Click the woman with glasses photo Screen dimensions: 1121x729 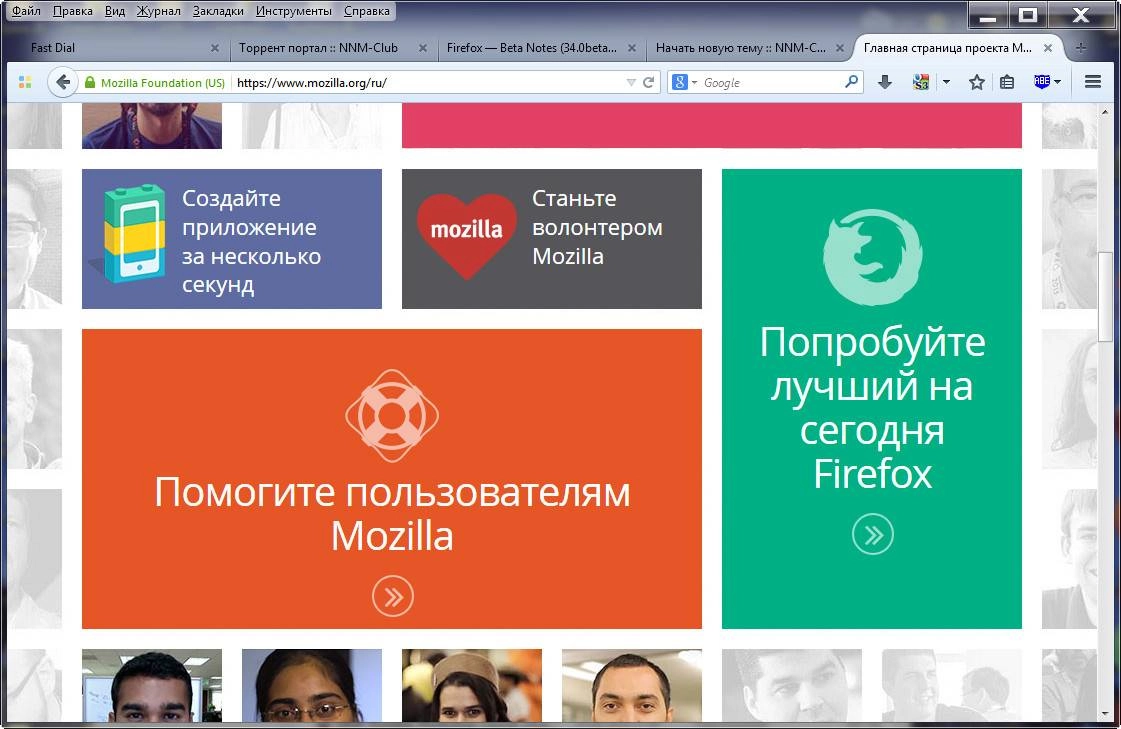click(312, 685)
